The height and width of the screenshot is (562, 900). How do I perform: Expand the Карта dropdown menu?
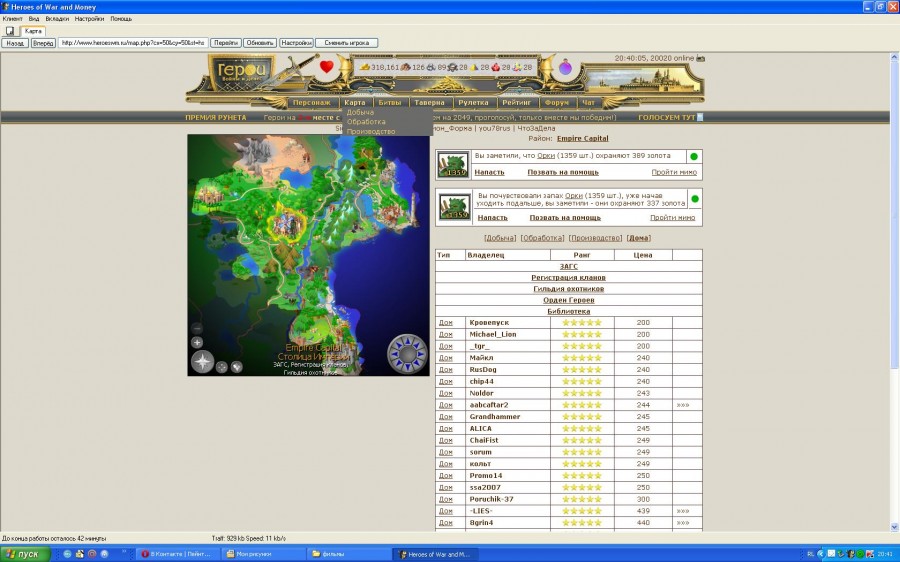point(355,103)
